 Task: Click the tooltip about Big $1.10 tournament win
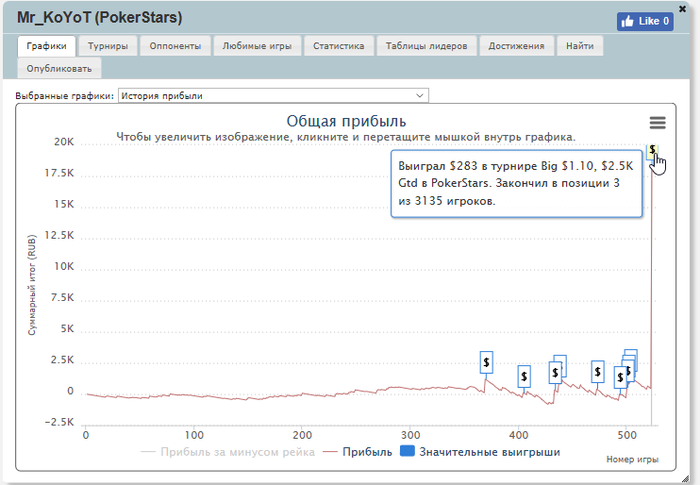pyautogui.click(x=517, y=184)
